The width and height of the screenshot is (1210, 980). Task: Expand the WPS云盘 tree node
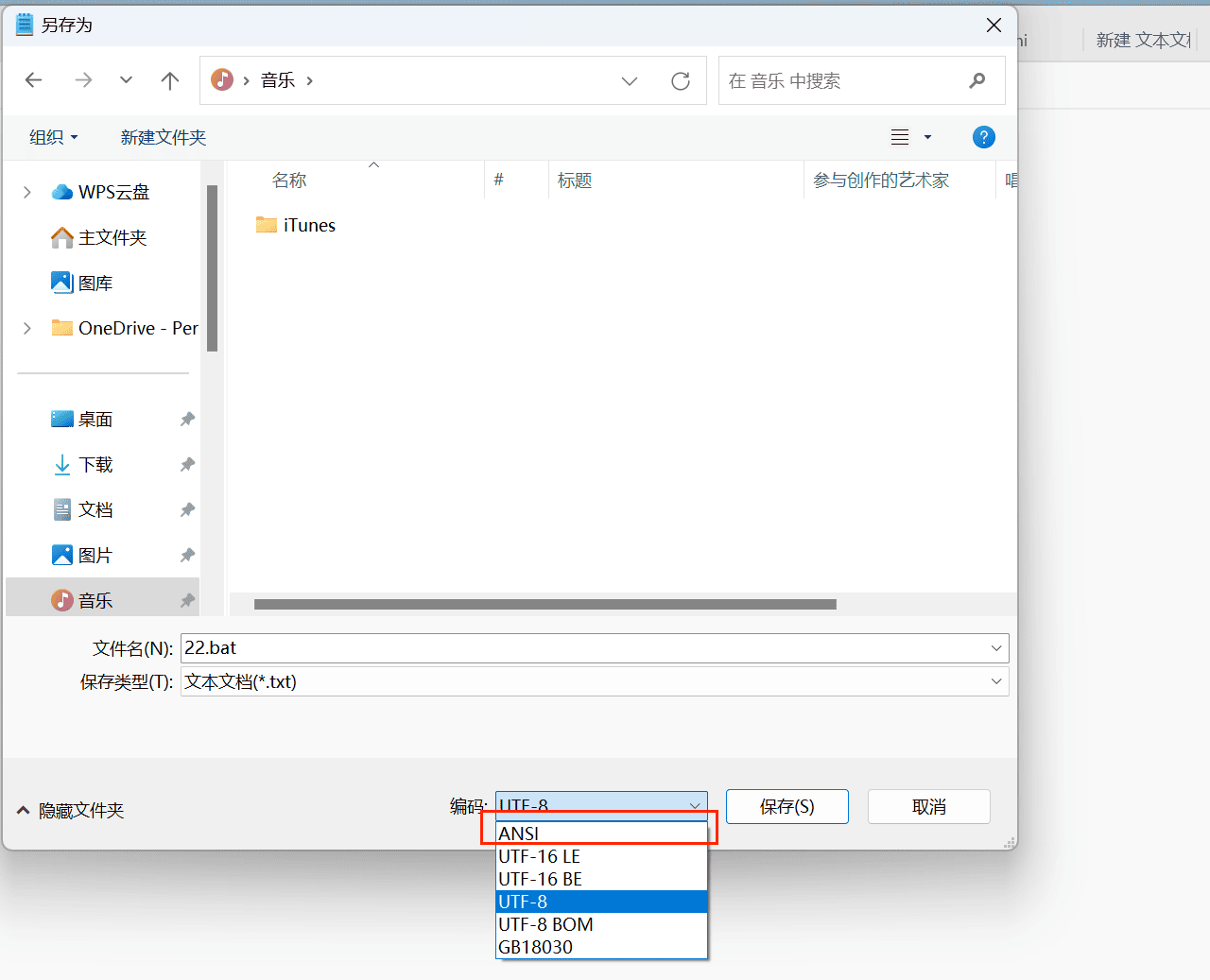coord(26,193)
